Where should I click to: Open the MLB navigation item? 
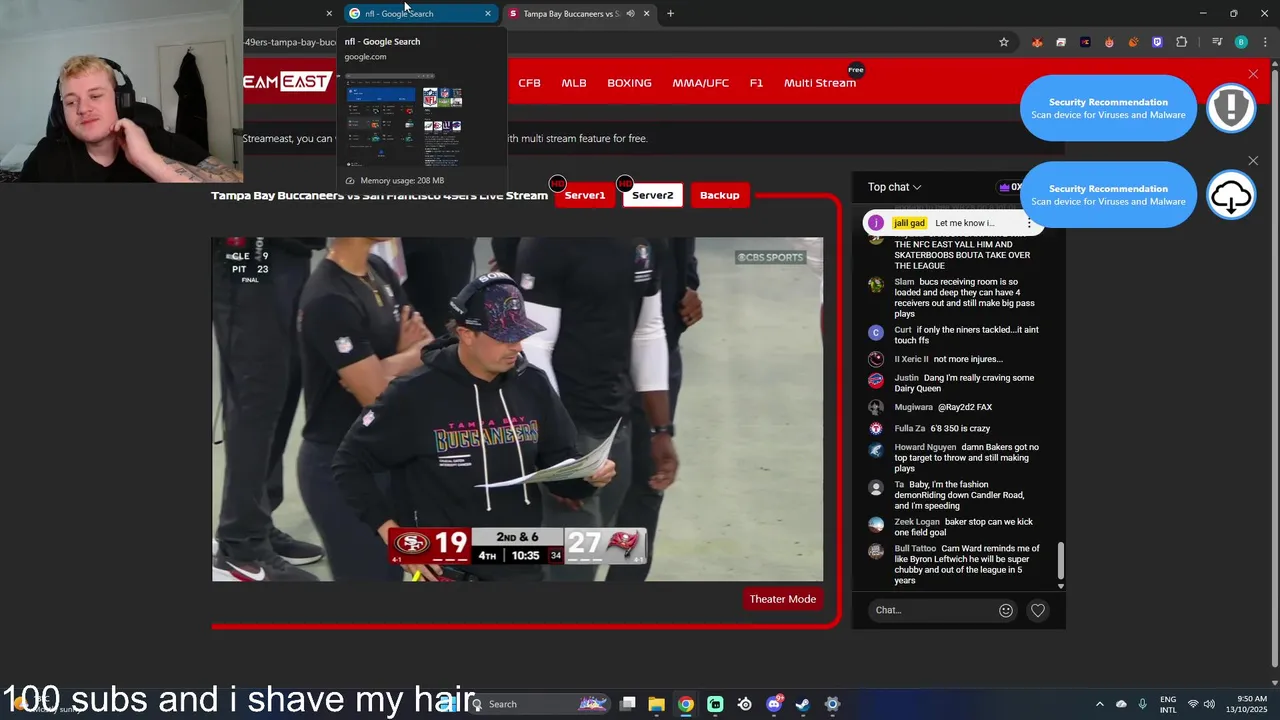[x=574, y=83]
